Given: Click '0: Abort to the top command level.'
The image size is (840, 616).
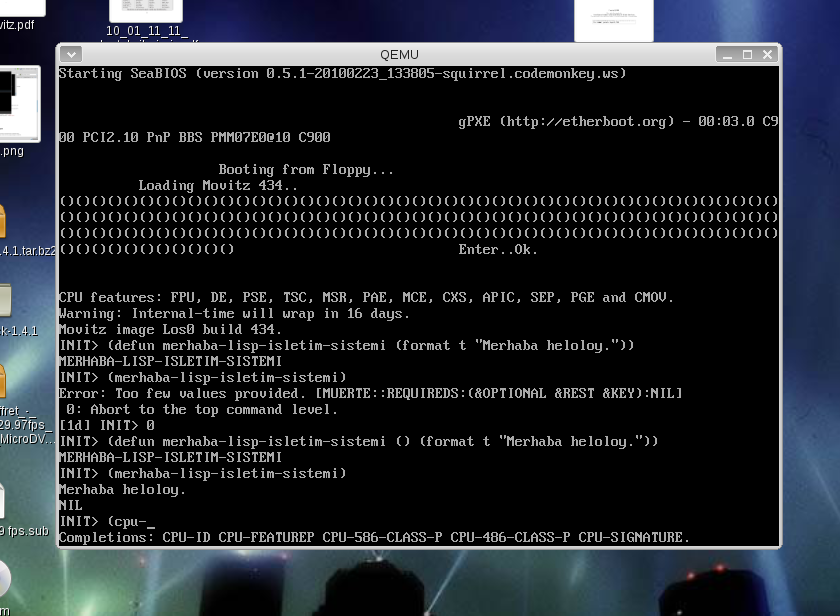Looking at the screenshot, I should pos(202,410).
